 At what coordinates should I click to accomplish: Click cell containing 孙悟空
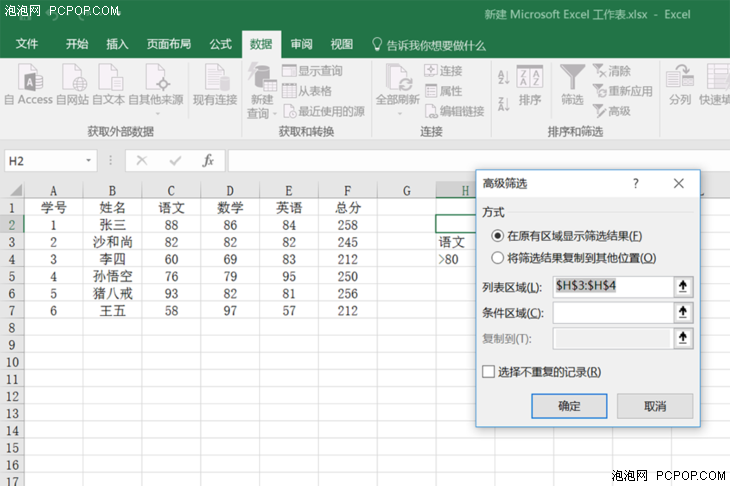click(112, 276)
